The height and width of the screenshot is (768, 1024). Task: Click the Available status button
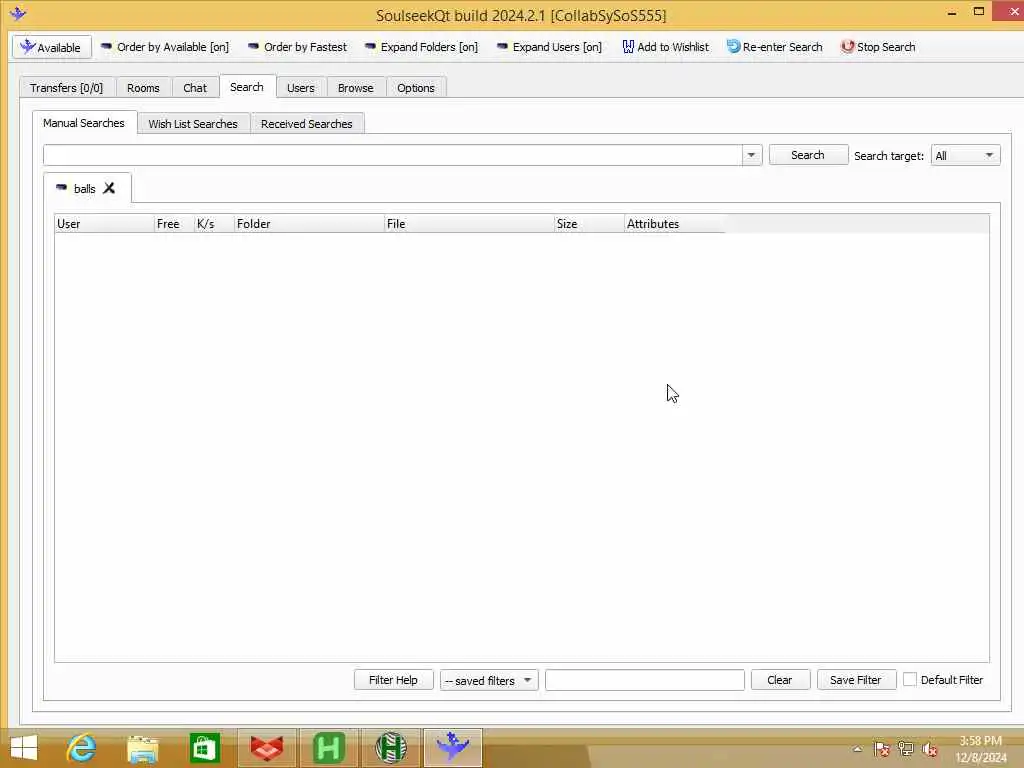click(x=52, y=47)
